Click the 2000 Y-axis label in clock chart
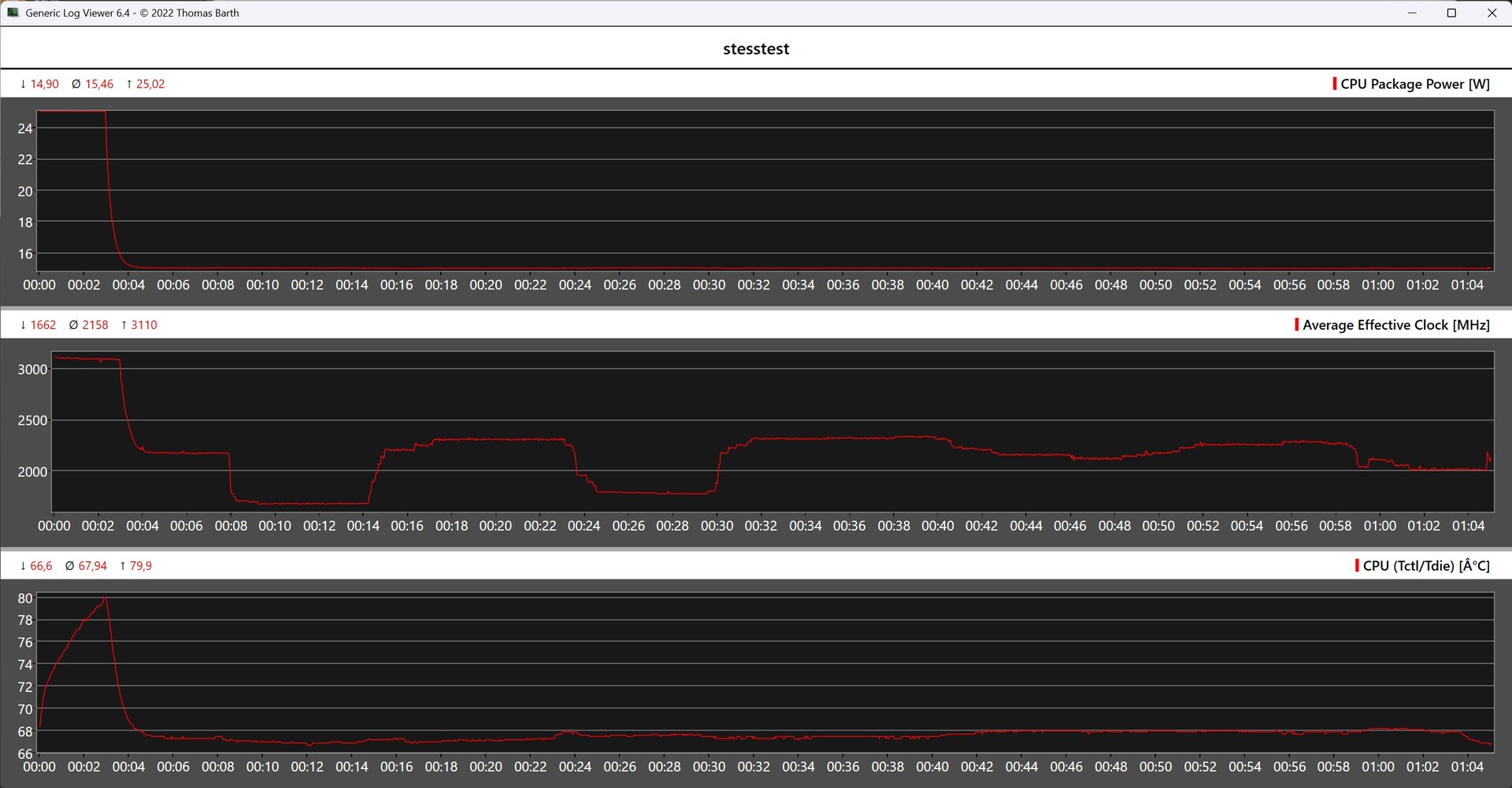1512x788 pixels. pos(32,472)
